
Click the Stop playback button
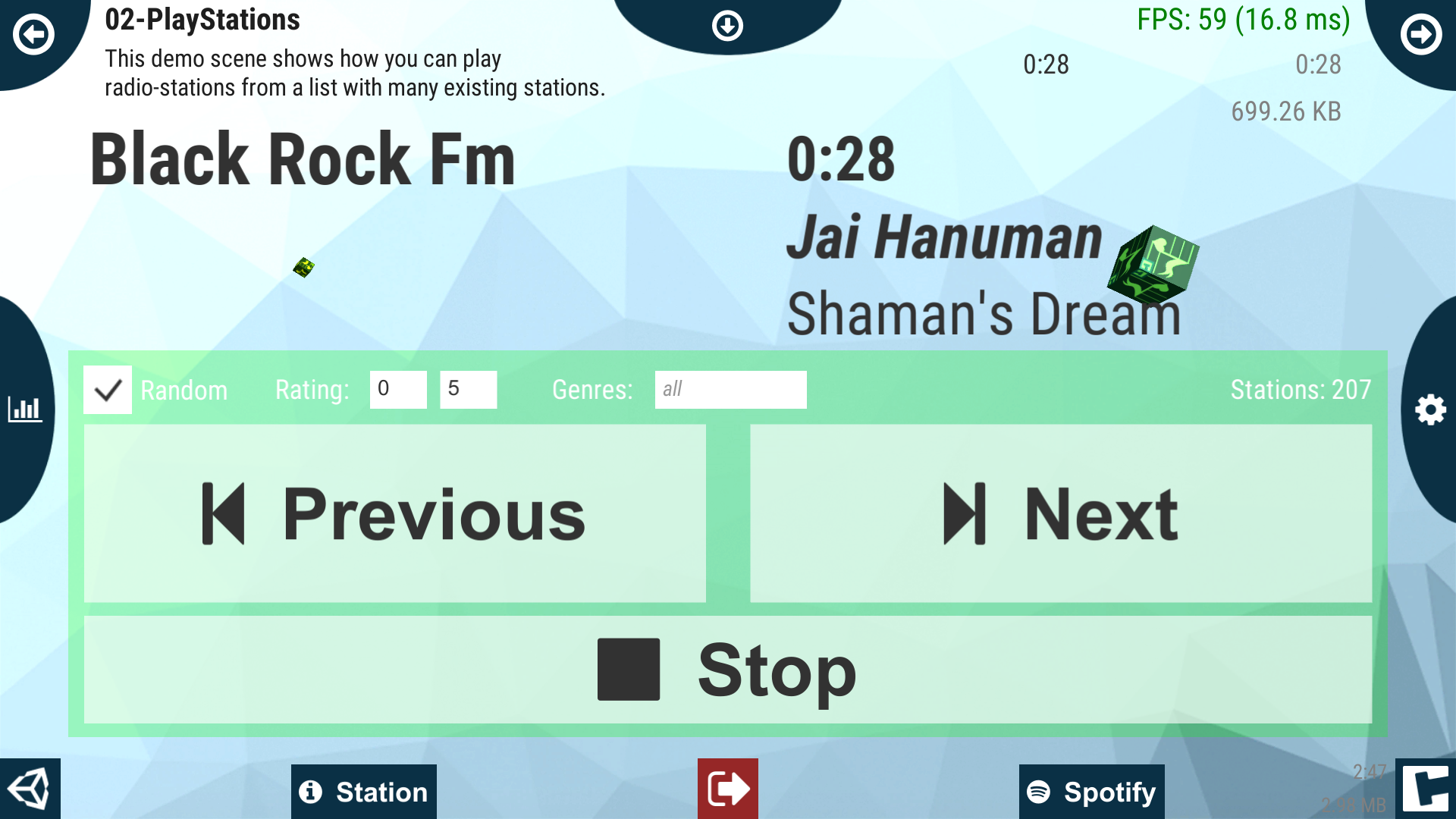(x=728, y=671)
